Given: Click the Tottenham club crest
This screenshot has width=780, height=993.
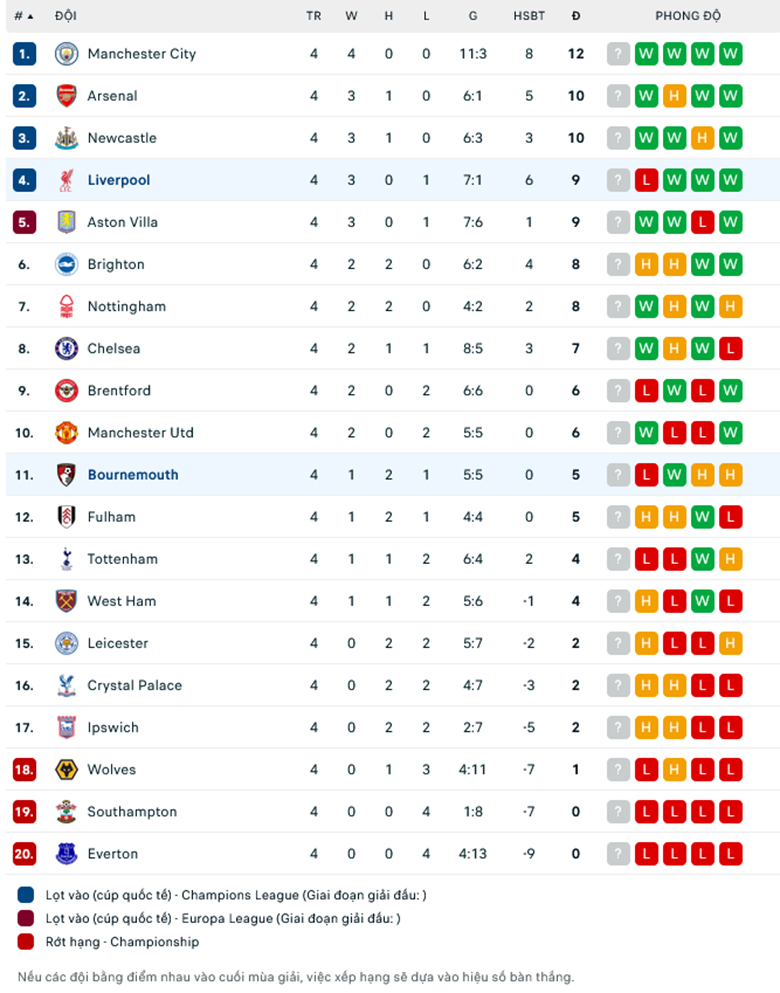Looking at the screenshot, I should pyautogui.click(x=66, y=559).
